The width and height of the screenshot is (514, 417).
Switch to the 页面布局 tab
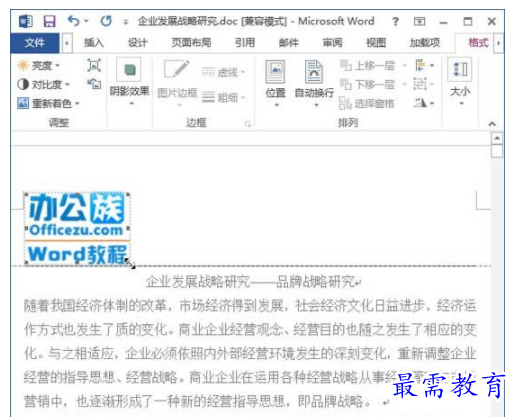click(191, 43)
